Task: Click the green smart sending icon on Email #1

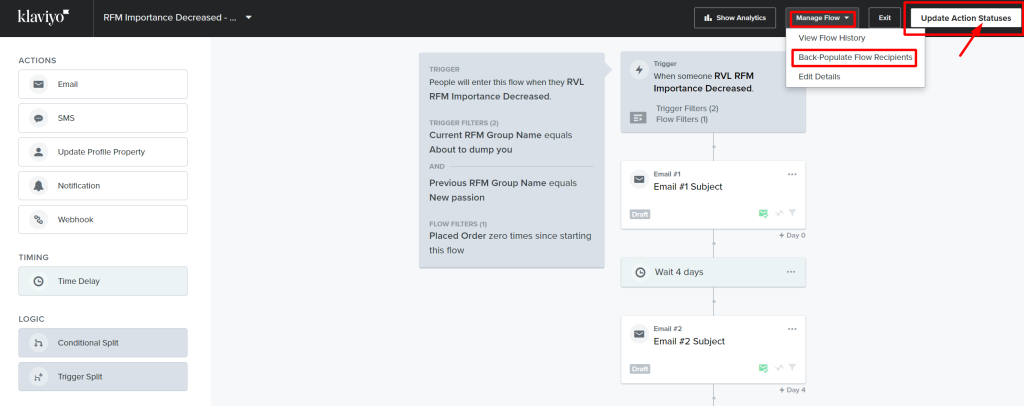Action: click(763, 213)
